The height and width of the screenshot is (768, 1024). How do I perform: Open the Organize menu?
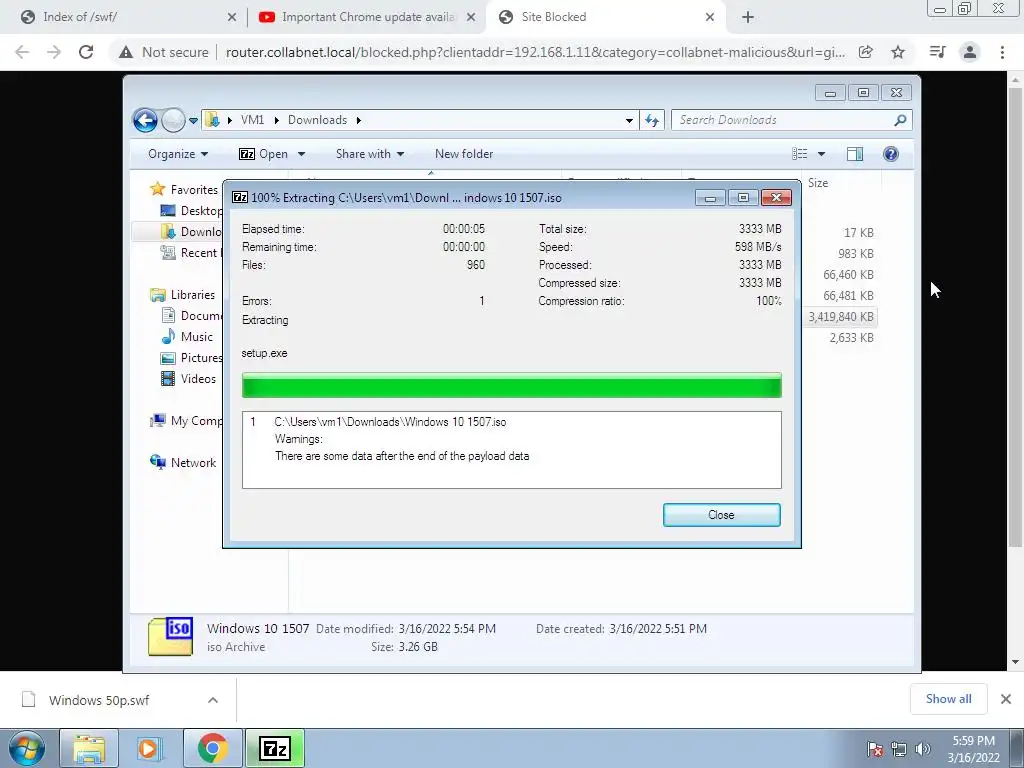point(178,154)
